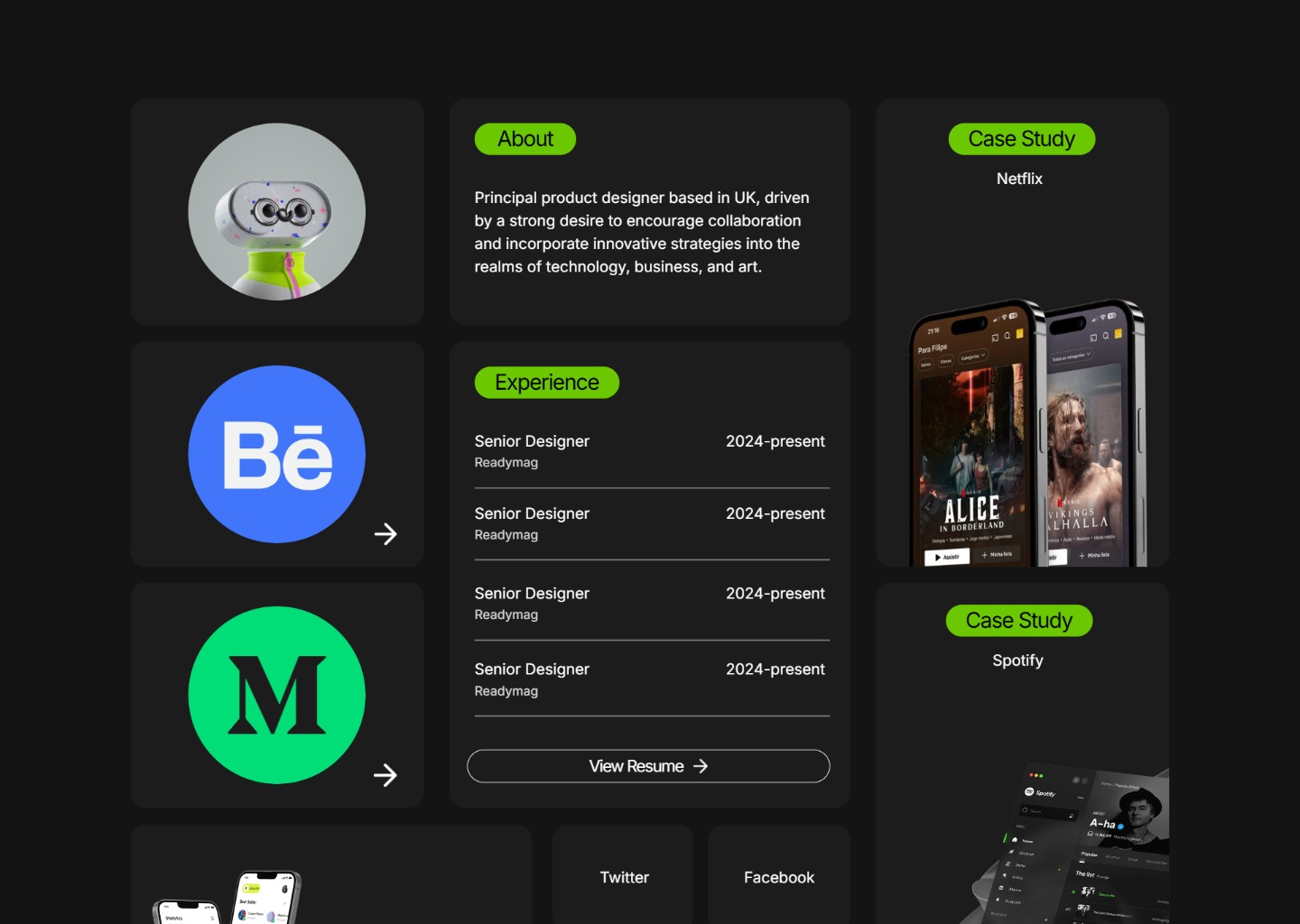This screenshot has width=1300, height=924.
Task: Click the Experience green label
Action: [x=547, y=383]
